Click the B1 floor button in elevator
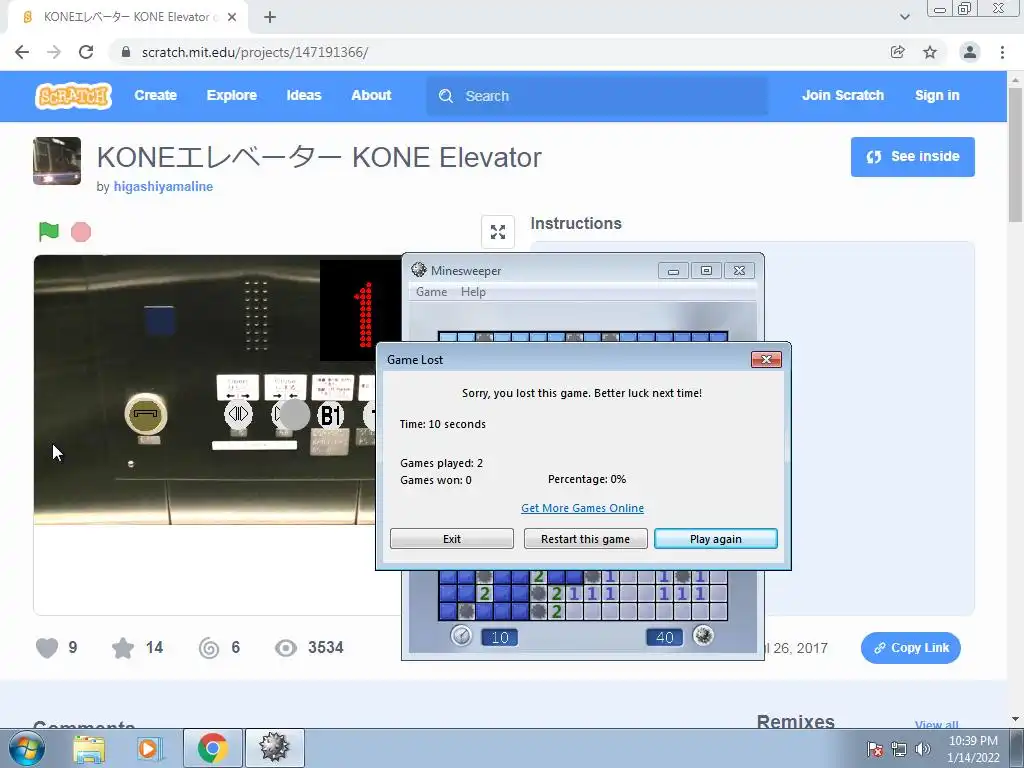The image size is (1024, 768). point(330,415)
